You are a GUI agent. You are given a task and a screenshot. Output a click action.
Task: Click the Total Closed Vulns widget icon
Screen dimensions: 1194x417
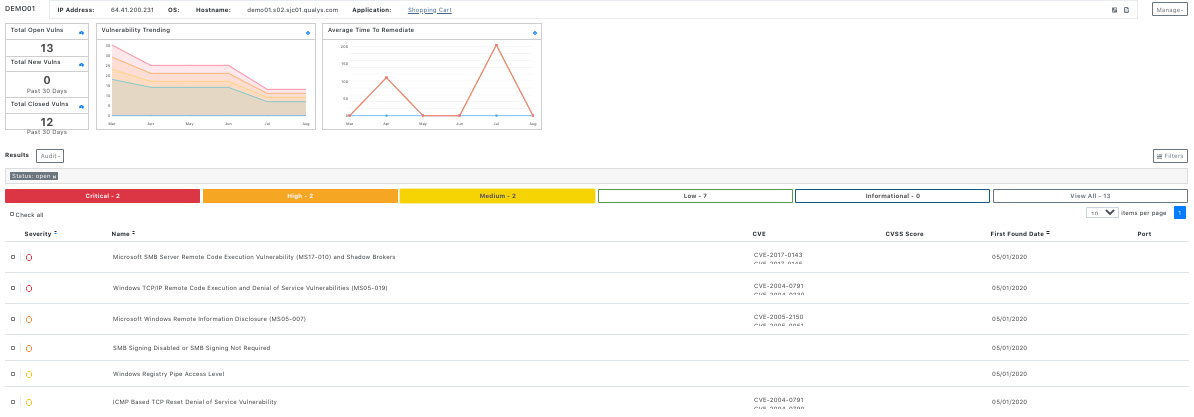tap(81, 106)
